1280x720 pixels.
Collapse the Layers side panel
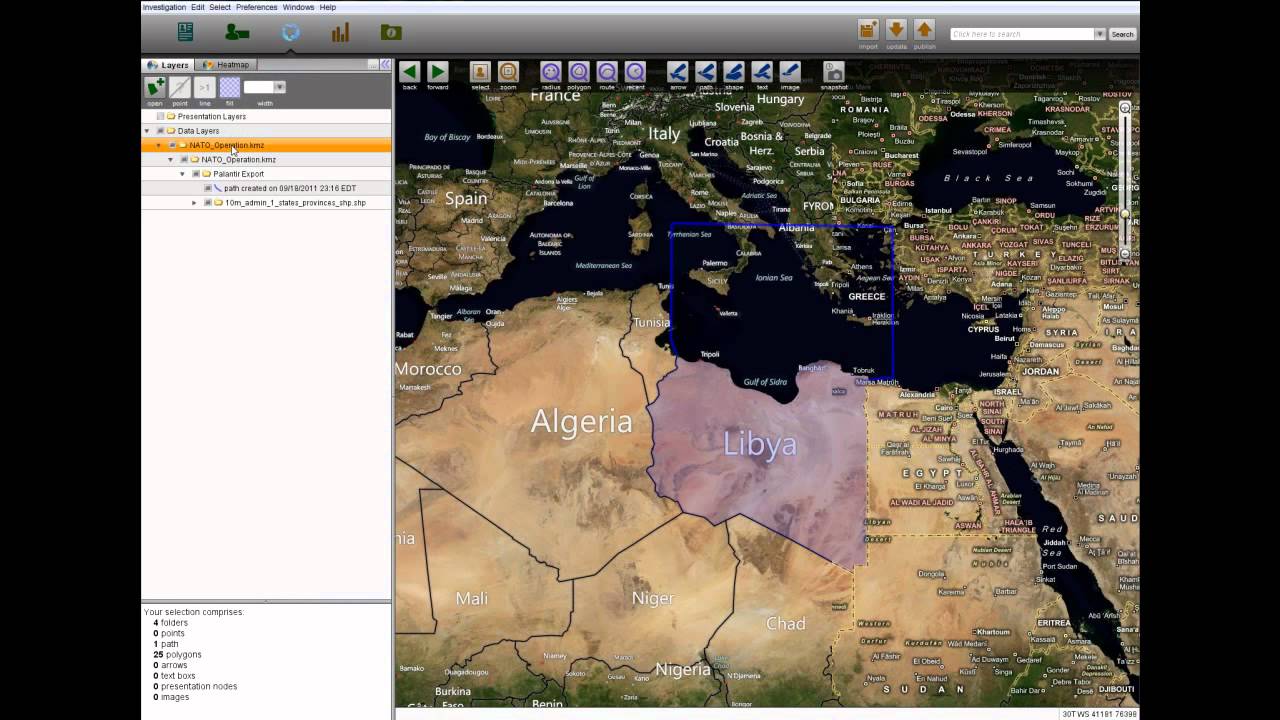[385, 65]
